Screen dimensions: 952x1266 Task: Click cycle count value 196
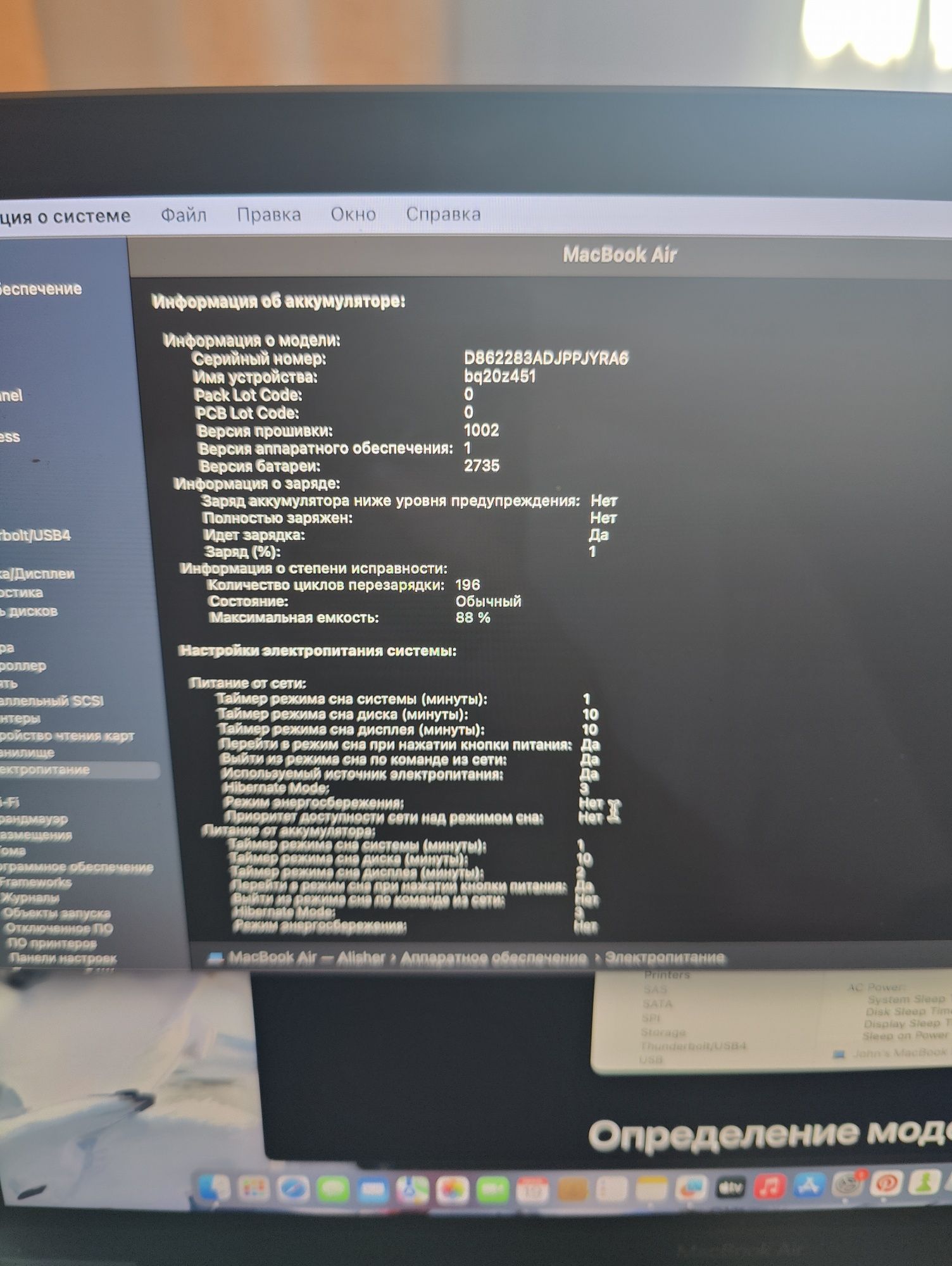pos(468,585)
